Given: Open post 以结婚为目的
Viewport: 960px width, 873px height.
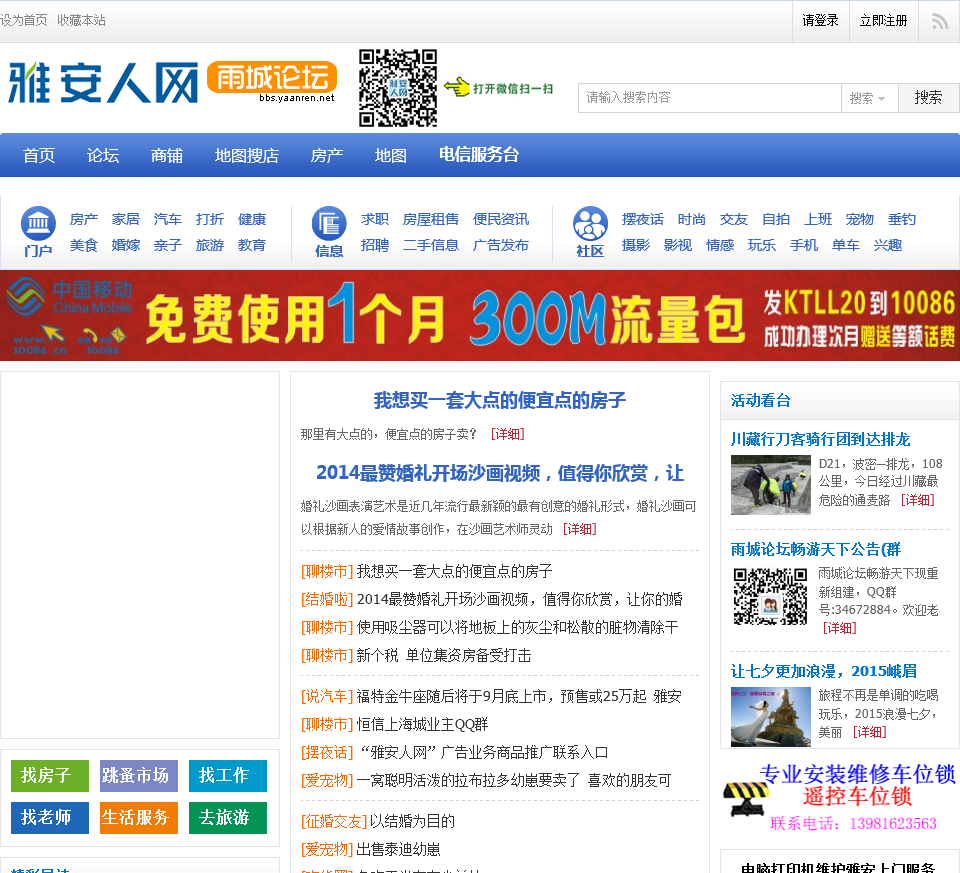Looking at the screenshot, I should point(412,822).
